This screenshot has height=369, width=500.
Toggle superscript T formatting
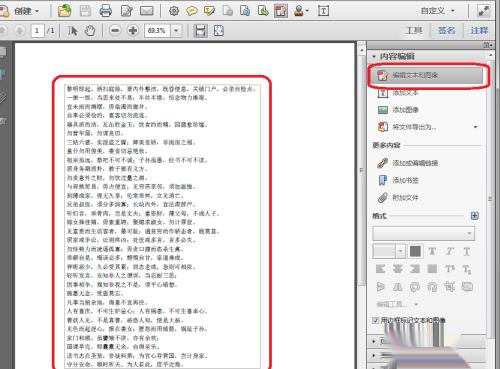[450, 269]
